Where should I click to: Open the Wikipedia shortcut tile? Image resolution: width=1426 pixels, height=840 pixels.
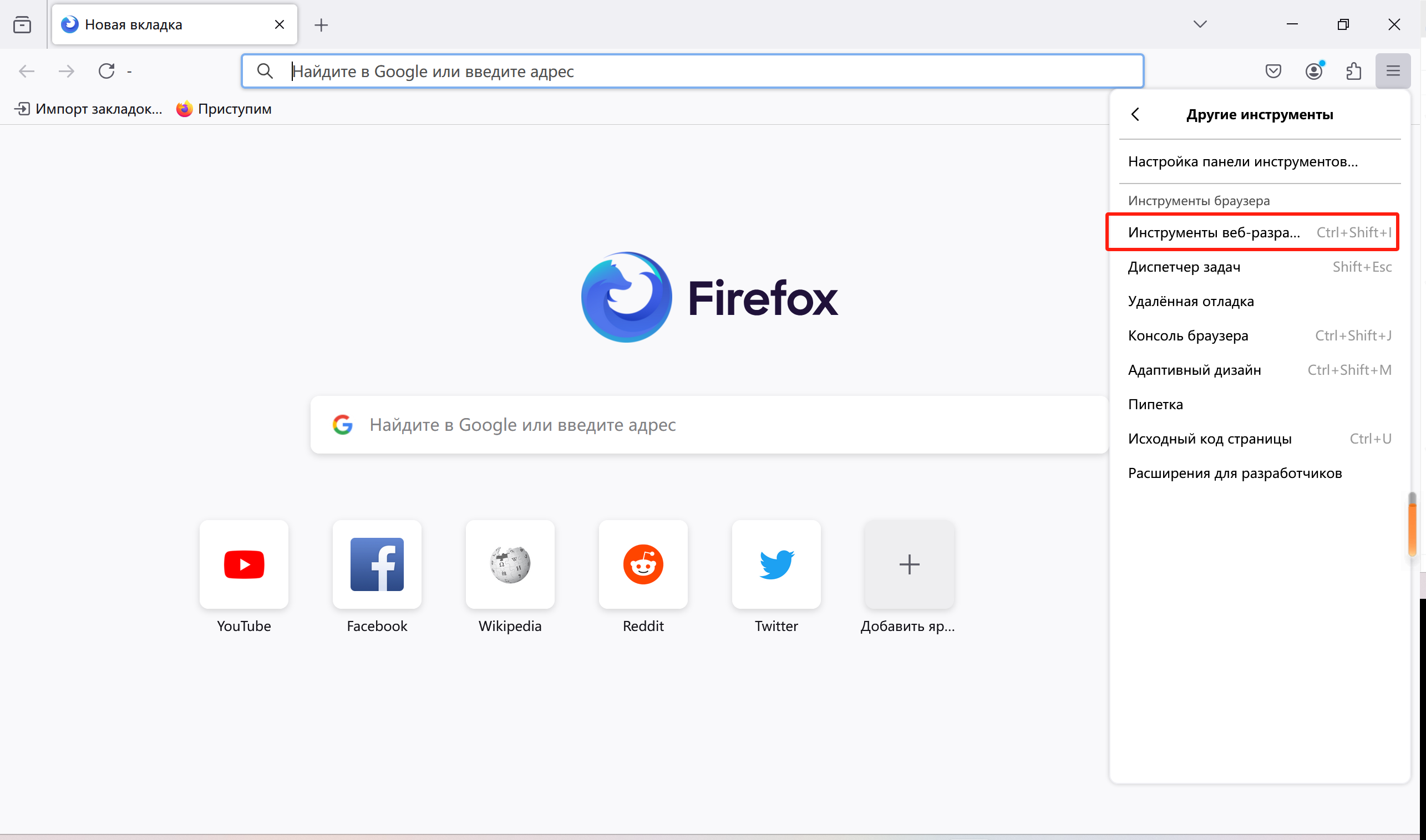tap(510, 564)
